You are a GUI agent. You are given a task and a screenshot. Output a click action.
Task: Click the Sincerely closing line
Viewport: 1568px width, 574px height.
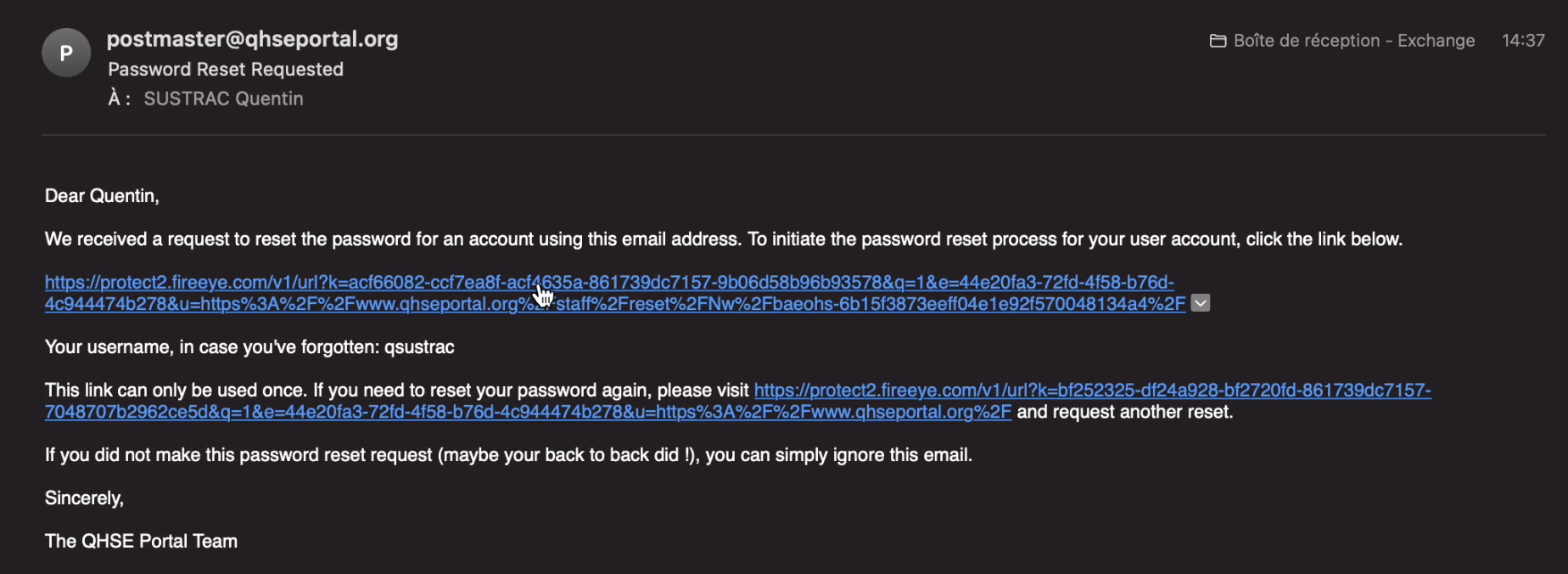84,498
